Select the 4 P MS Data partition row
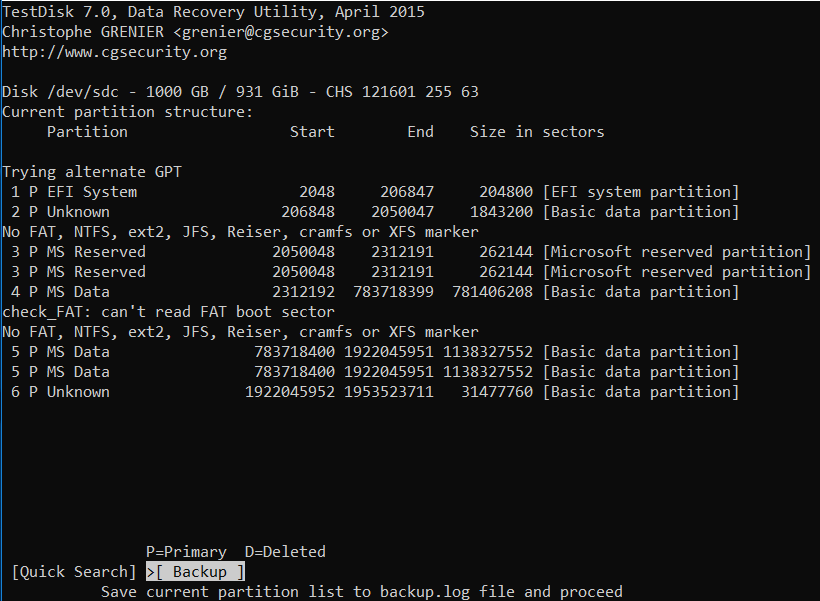Viewport: 820px width, 601px height. (374, 292)
